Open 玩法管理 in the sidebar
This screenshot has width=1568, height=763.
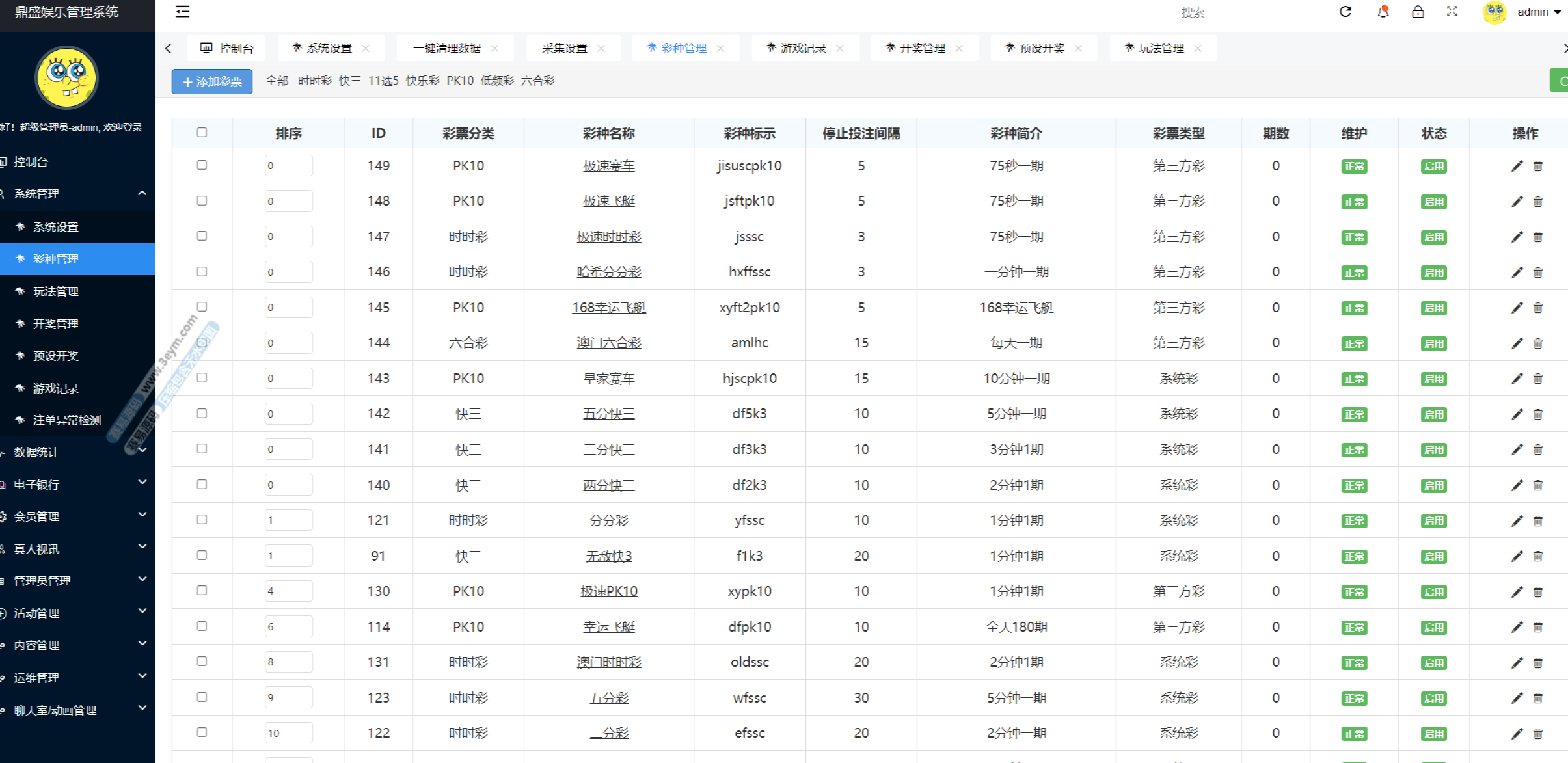[56, 291]
